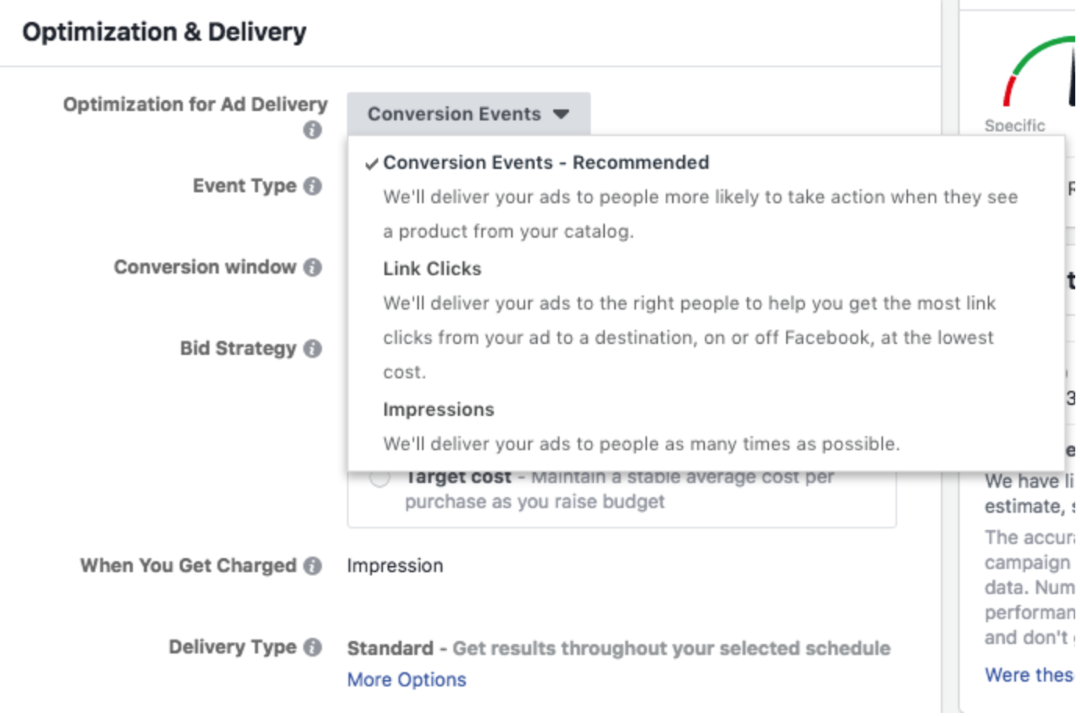Click the Bid Strategy field label
This screenshot has width=1080, height=716.
(238, 349)
